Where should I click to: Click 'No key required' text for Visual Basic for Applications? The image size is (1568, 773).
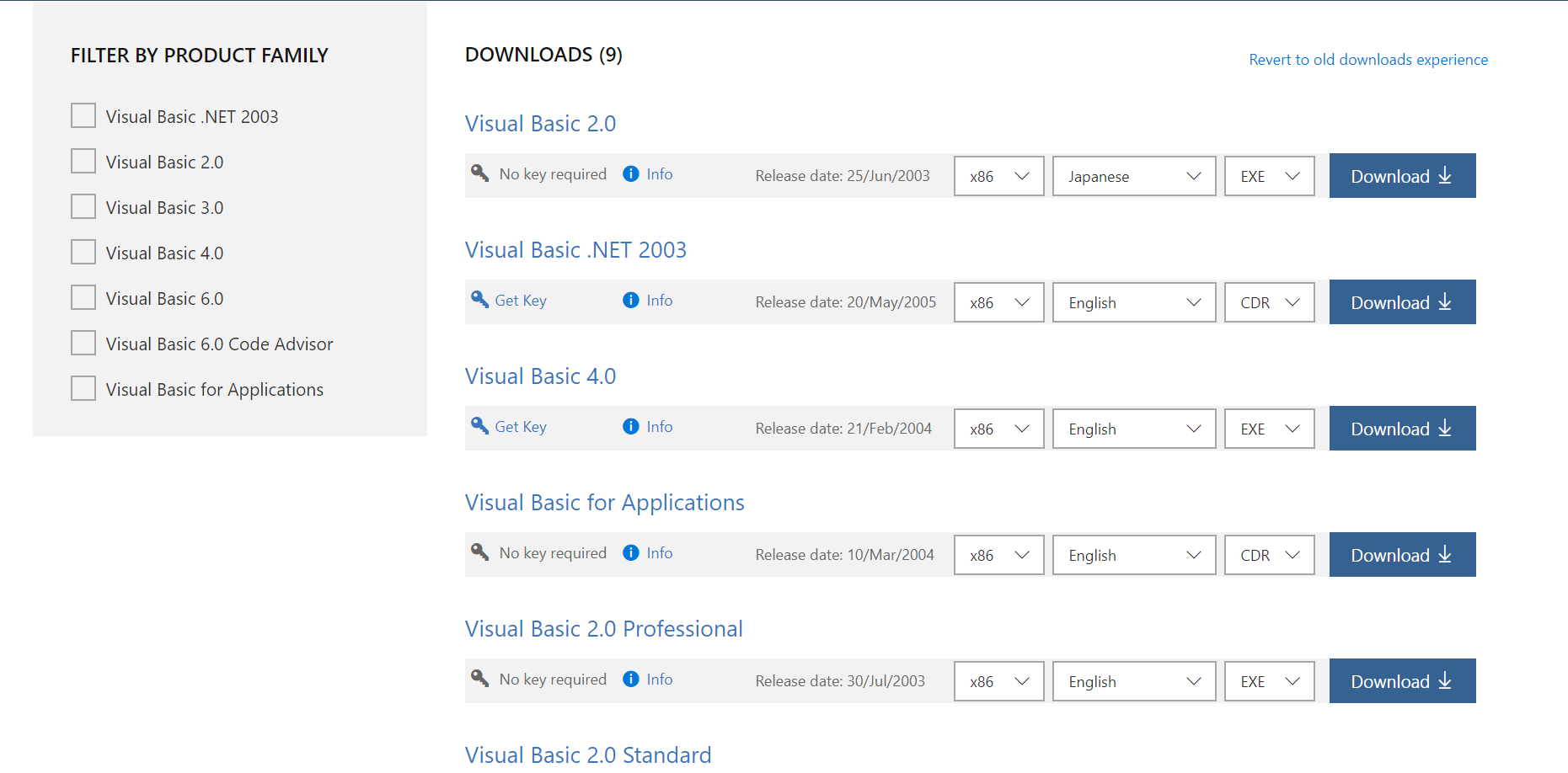[553, 553]
